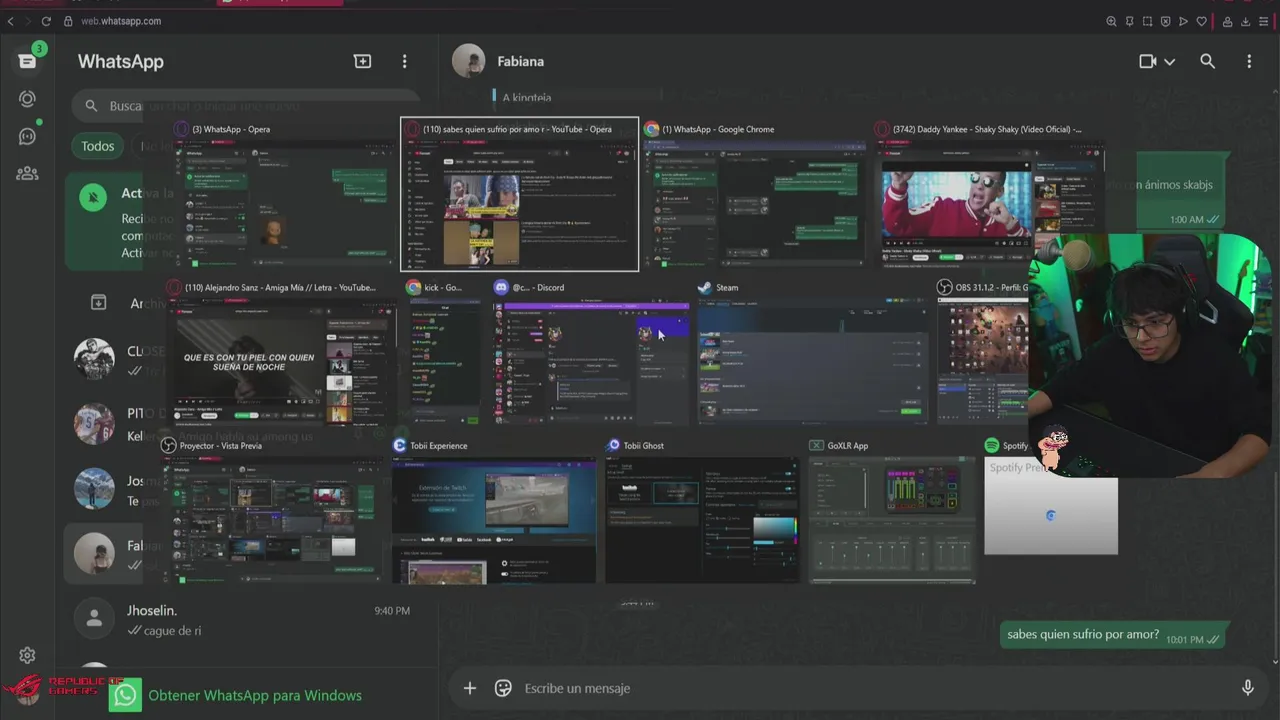Click the heart bookmark icon in browser toolbar
The image size is (1280, 720).
coord(1202,21)
